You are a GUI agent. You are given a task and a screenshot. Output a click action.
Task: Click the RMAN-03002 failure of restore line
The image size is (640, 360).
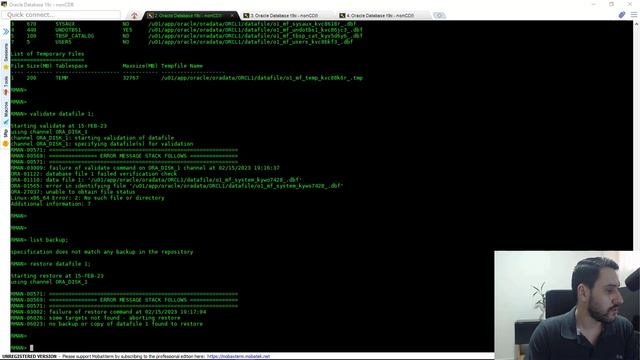point(108,312)
